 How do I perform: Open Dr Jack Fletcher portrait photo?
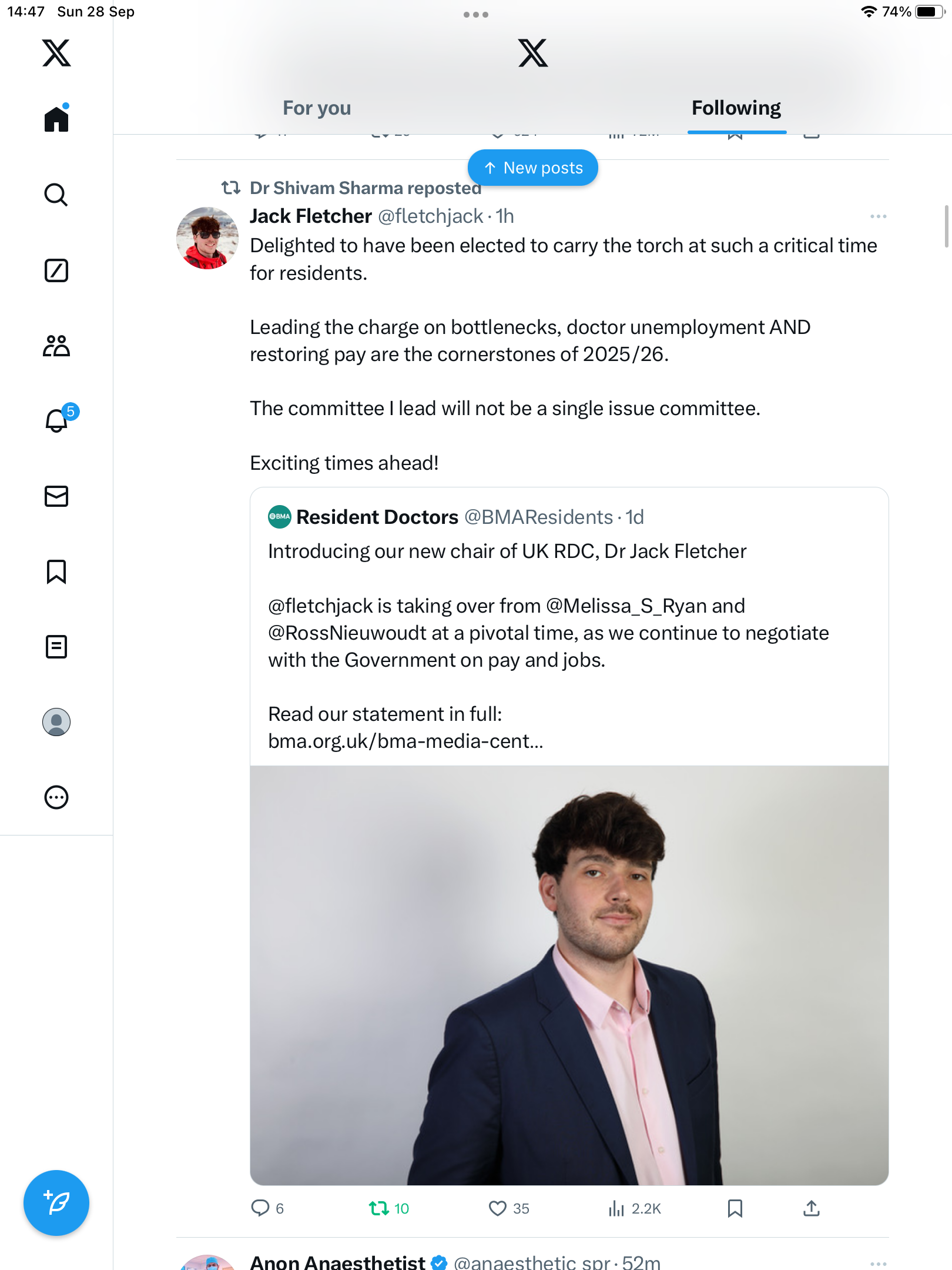click(x=569, y=975)
